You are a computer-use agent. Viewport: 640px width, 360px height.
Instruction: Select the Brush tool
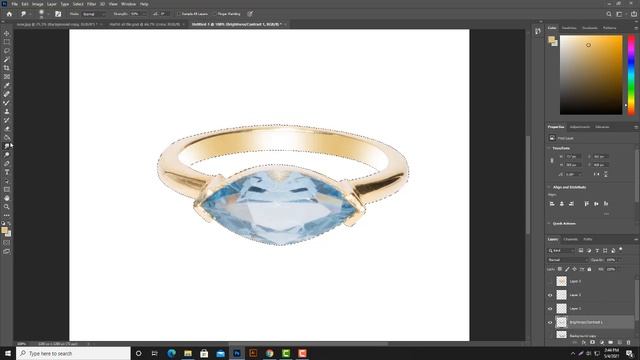click(7, 102)
